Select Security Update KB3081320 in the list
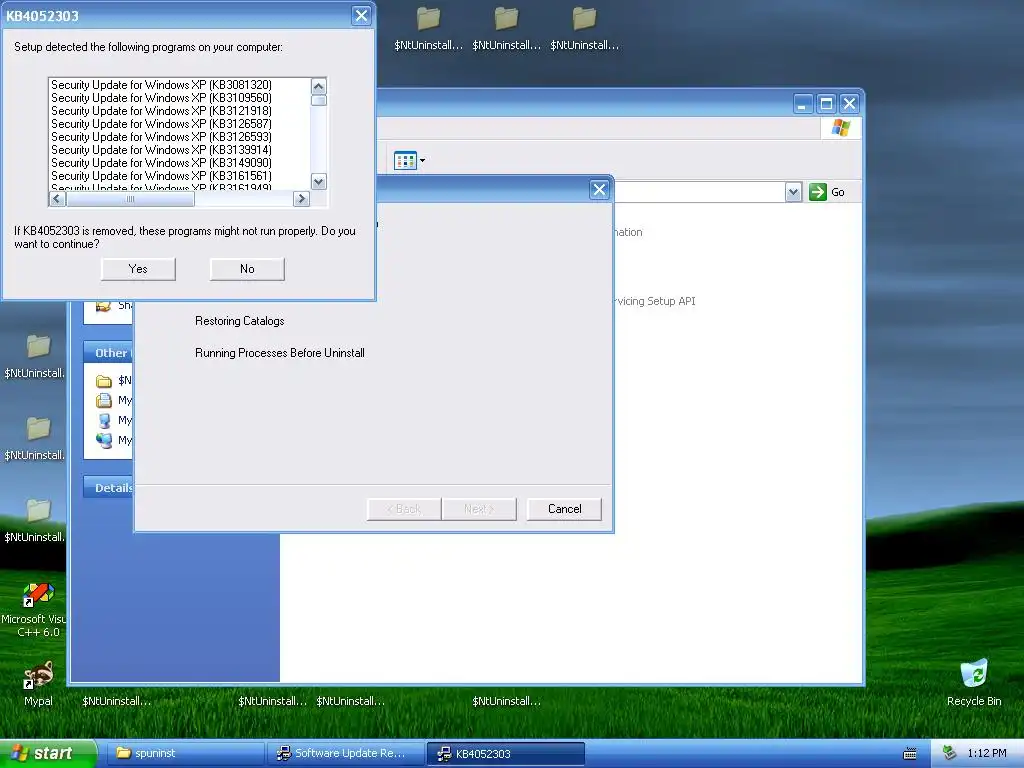1024x768 pixels. click(161, 85)
